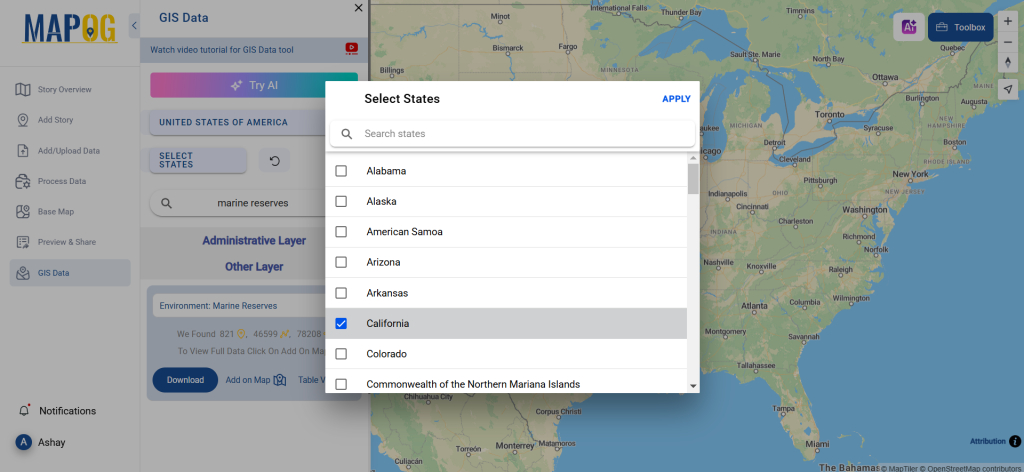Focus the Search states input field
The image size is (1024, 472).
[x=513, y=134]
